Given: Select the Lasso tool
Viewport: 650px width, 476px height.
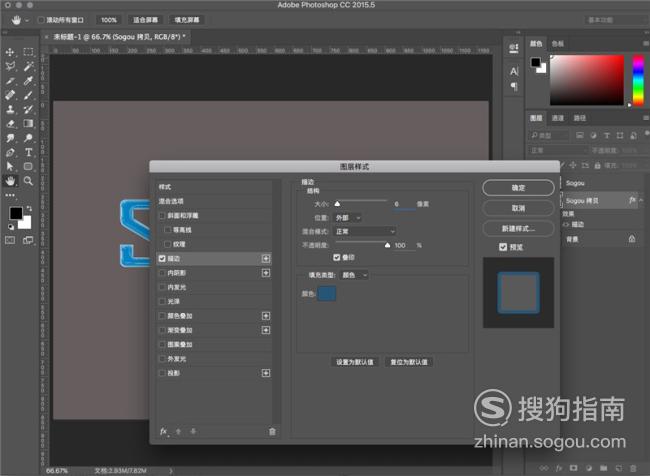Looking at the screenshot, I should pos(10,66).
